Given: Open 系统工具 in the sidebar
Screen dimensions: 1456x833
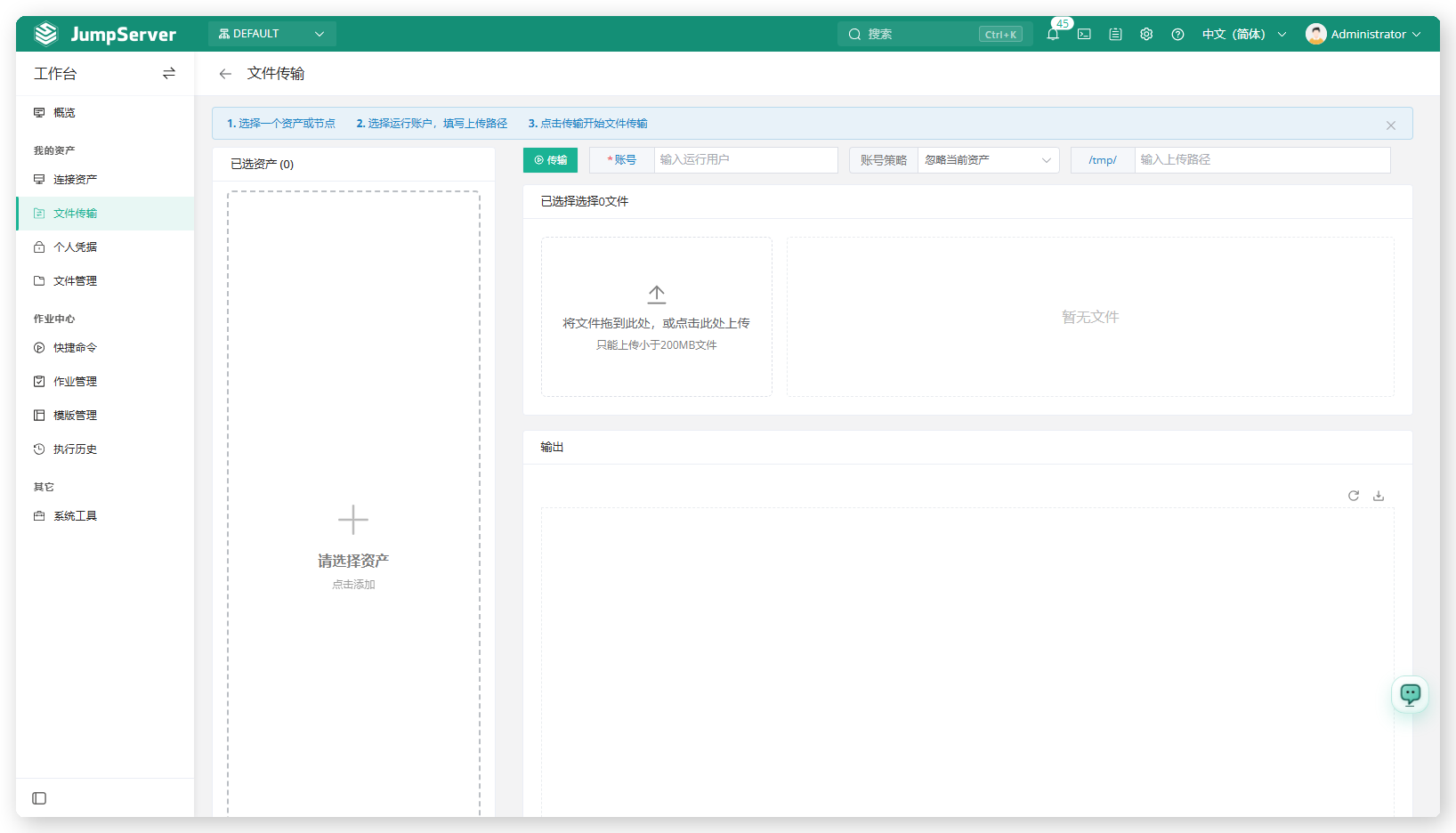Looking at the screenshot, I should (x=105, y=516).
